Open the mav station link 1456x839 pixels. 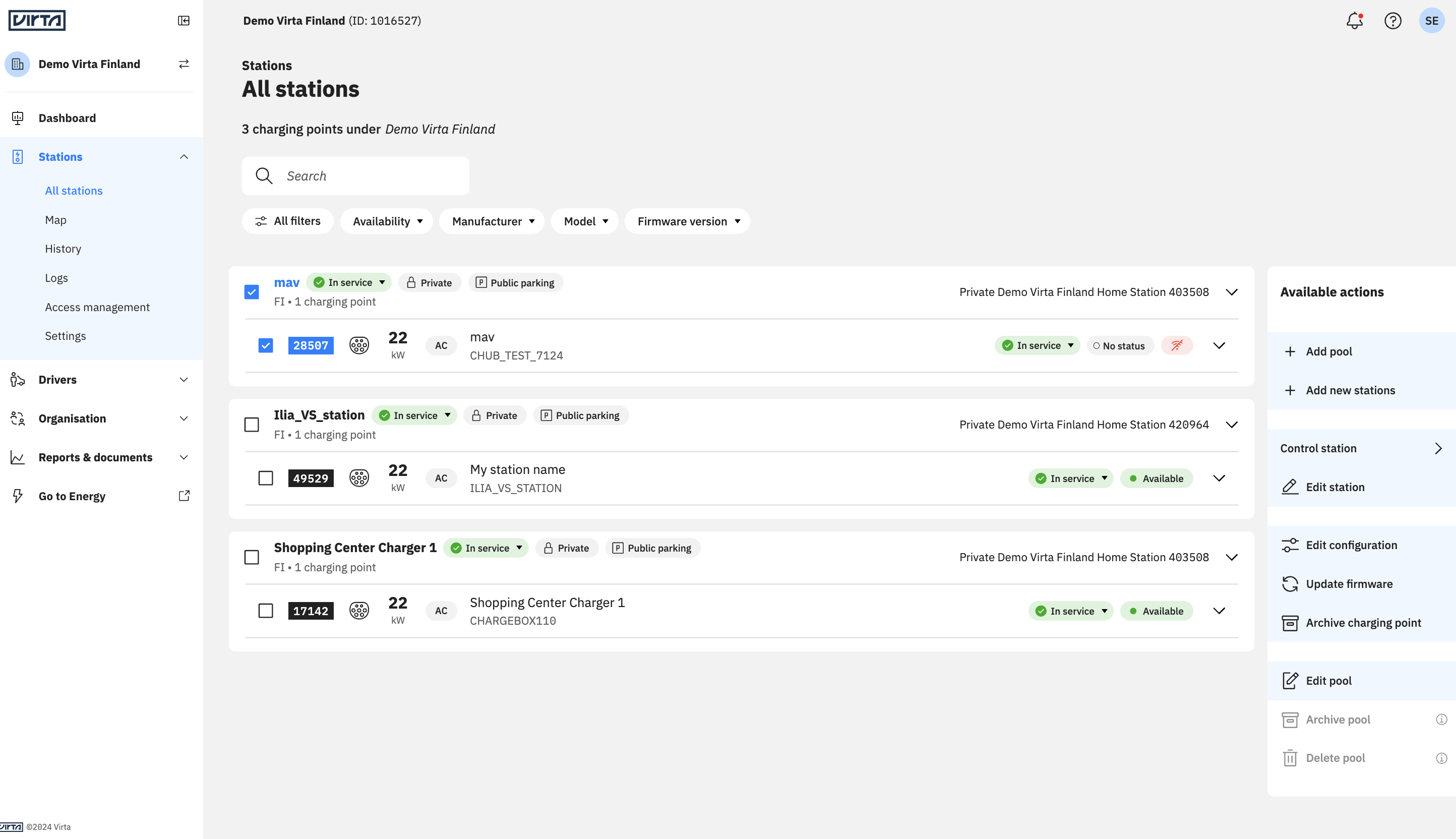coord(286,282)
